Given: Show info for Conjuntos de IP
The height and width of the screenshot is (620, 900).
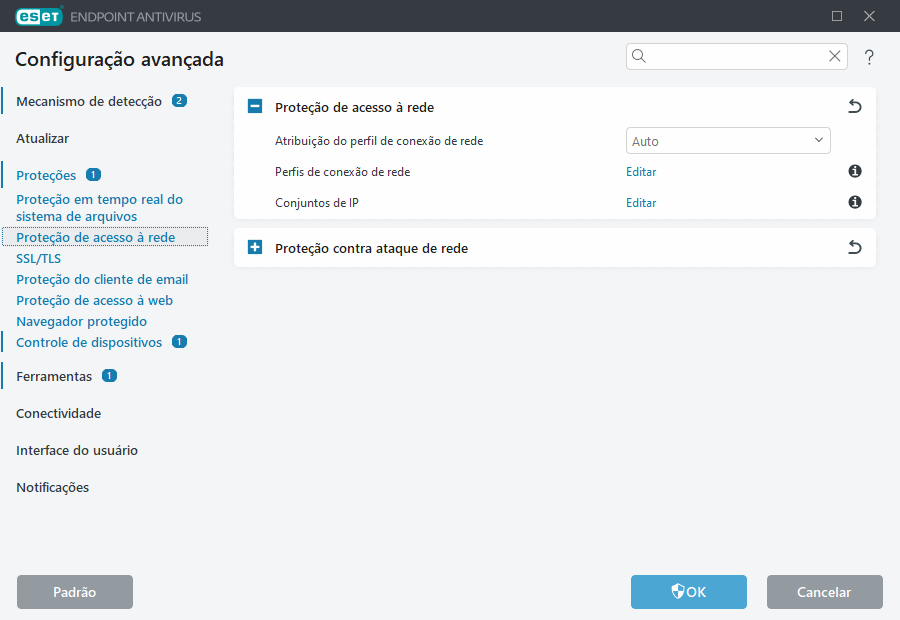Looking at the screenshot, I should pyautogui.click(x=855, y=202).
